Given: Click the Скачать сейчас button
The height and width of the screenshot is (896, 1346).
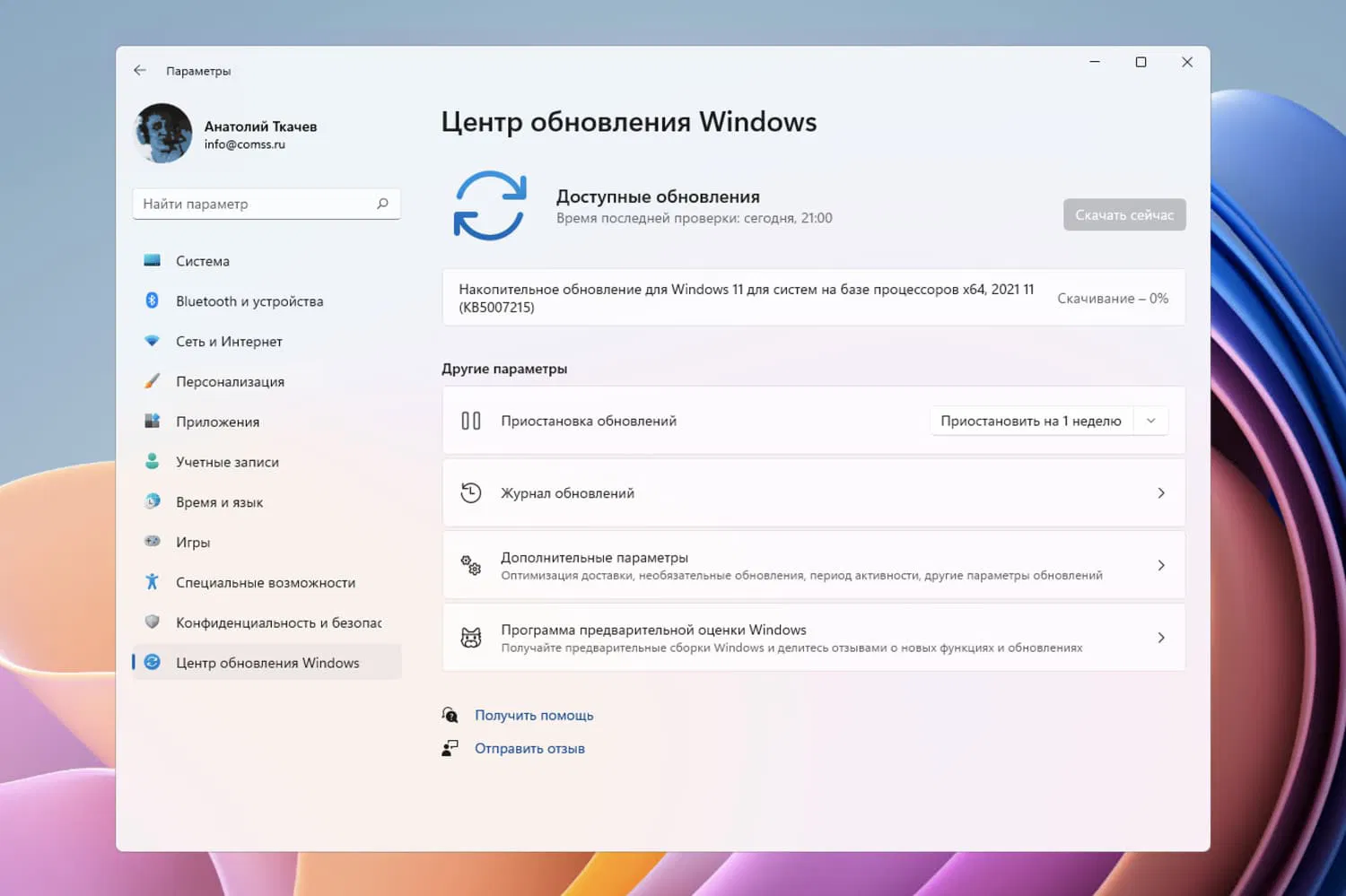Looking at the screenshot, I should pyautogui.click(x=1124, y=214).
